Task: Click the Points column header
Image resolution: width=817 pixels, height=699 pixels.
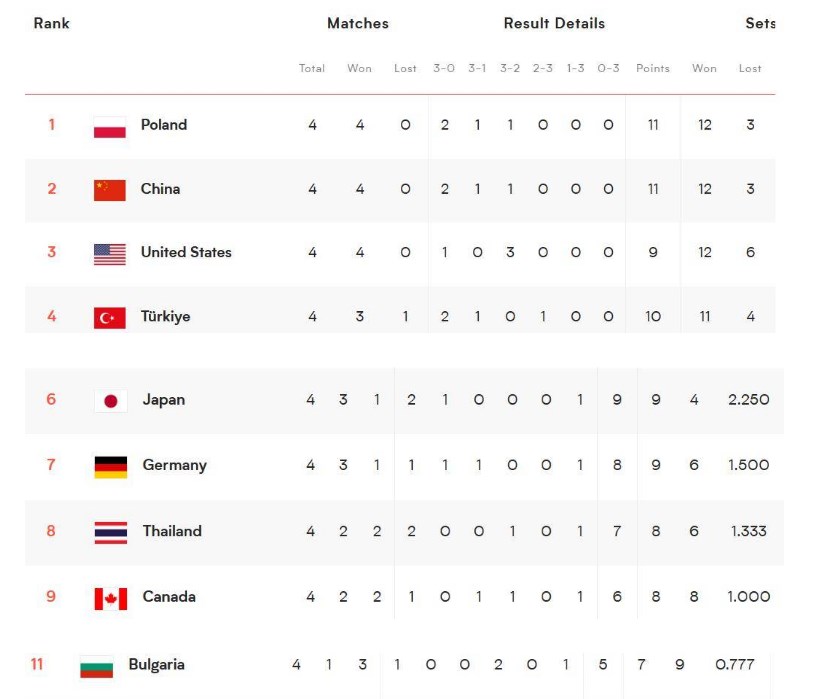Action: [653, 68]
